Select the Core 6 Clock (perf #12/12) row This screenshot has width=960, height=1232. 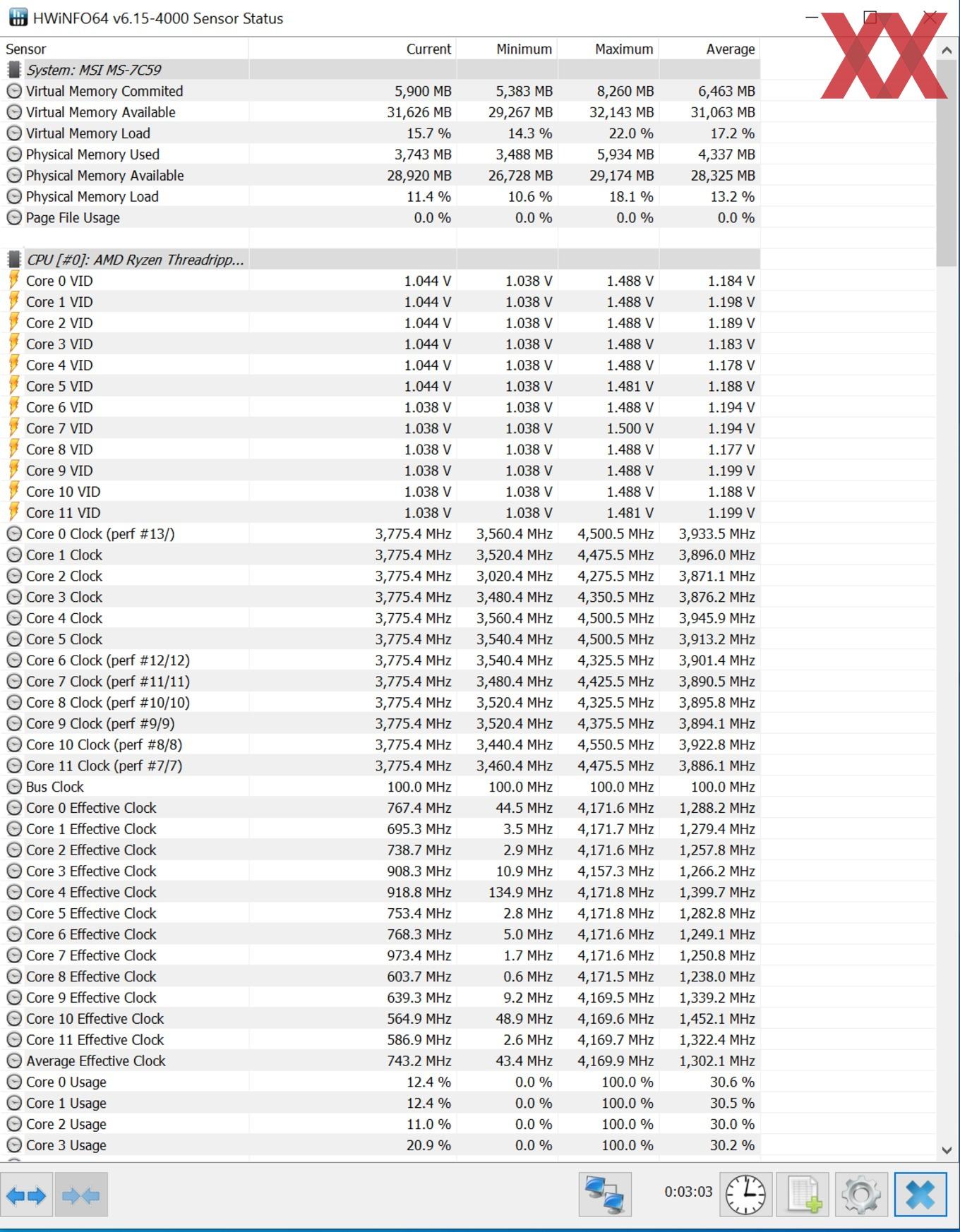click(x=380, y=660)
